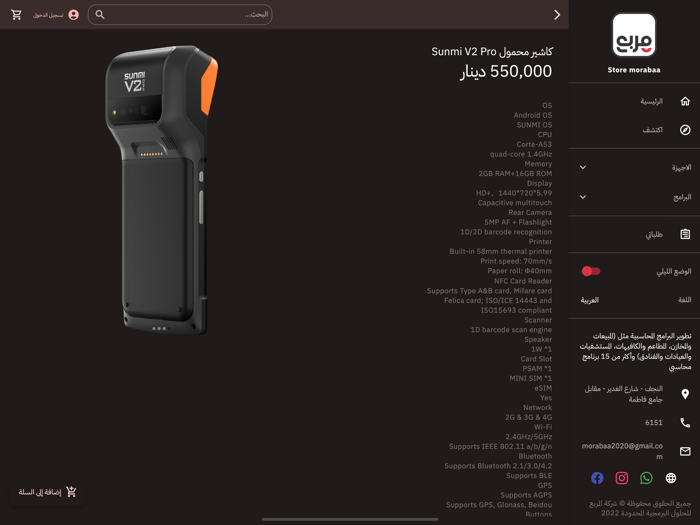Click the Sunmi V2 Pro product image
700x525 pixels.
point(162,190)
